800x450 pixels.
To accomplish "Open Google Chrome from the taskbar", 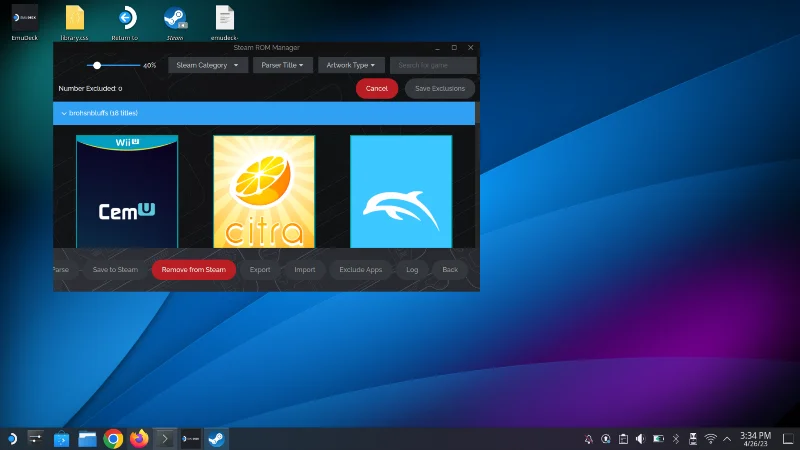I will [x=113, y=439].
